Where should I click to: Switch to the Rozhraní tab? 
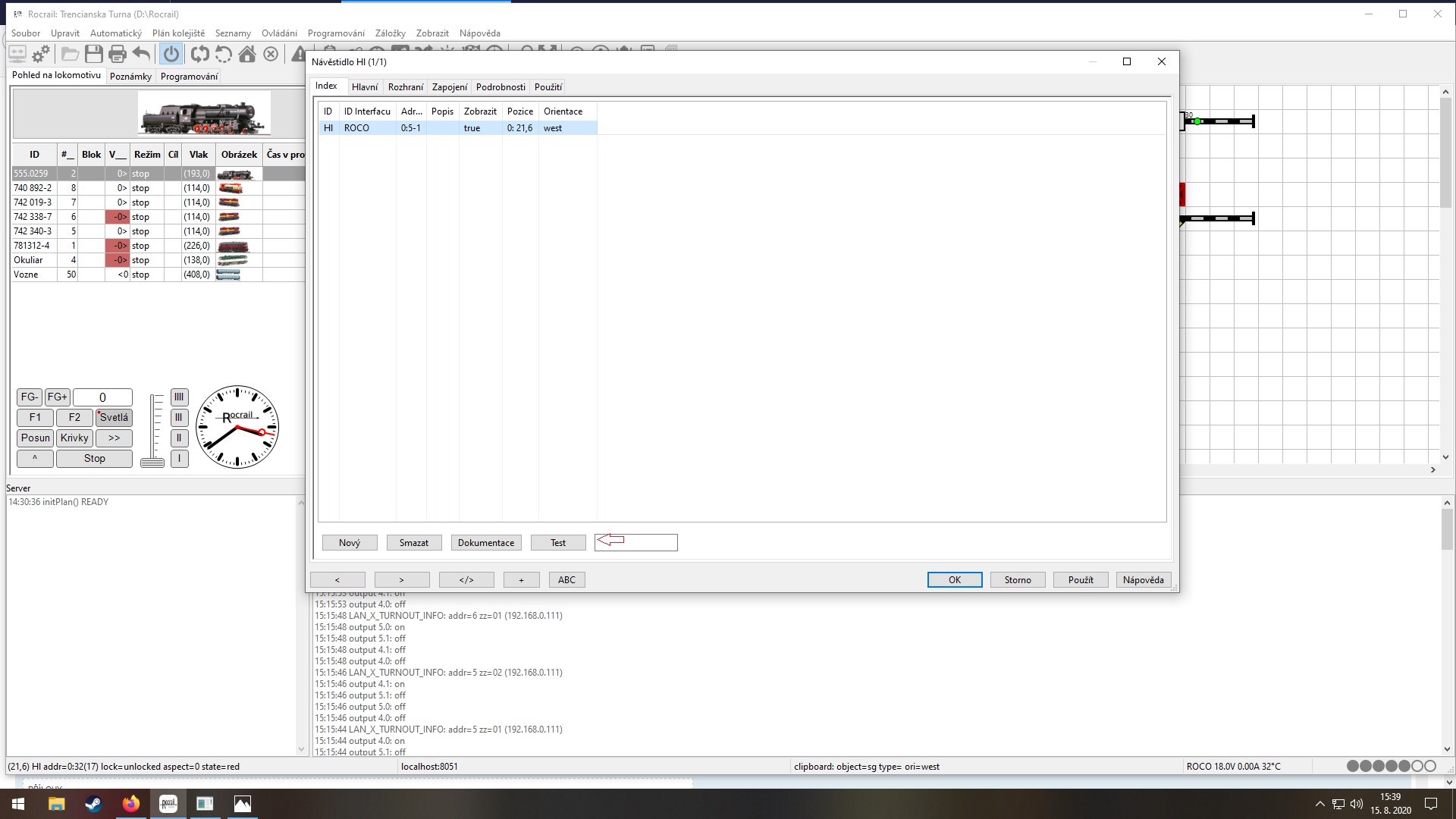click(x=405, y=87)
